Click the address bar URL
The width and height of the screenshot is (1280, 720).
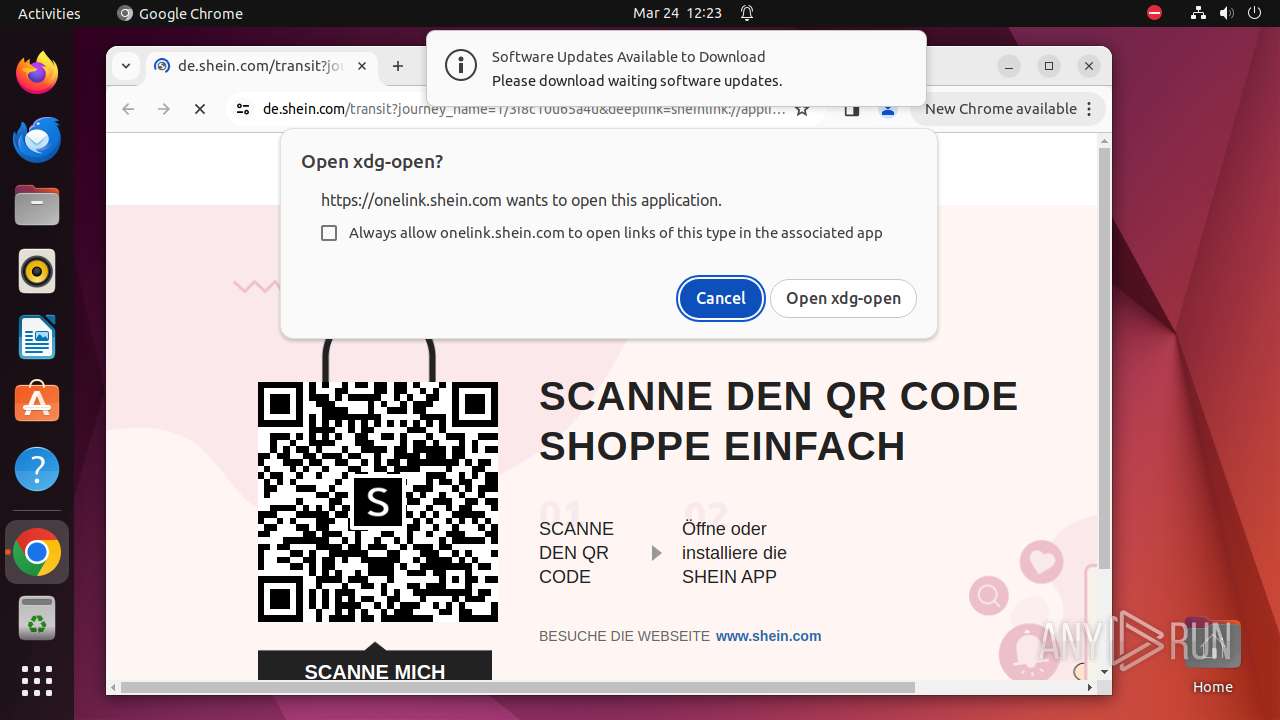(x=524, y=109)
